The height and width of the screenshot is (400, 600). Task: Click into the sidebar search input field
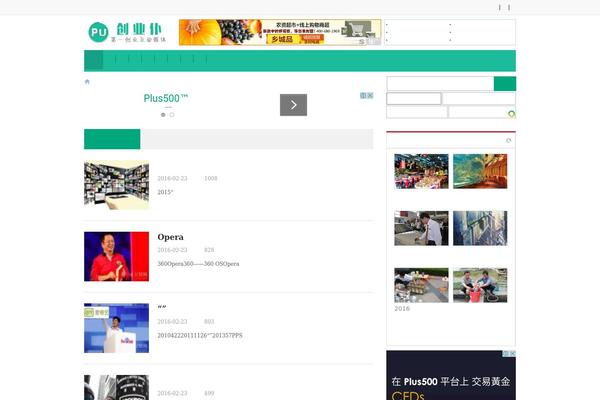(x=440, y=84)
